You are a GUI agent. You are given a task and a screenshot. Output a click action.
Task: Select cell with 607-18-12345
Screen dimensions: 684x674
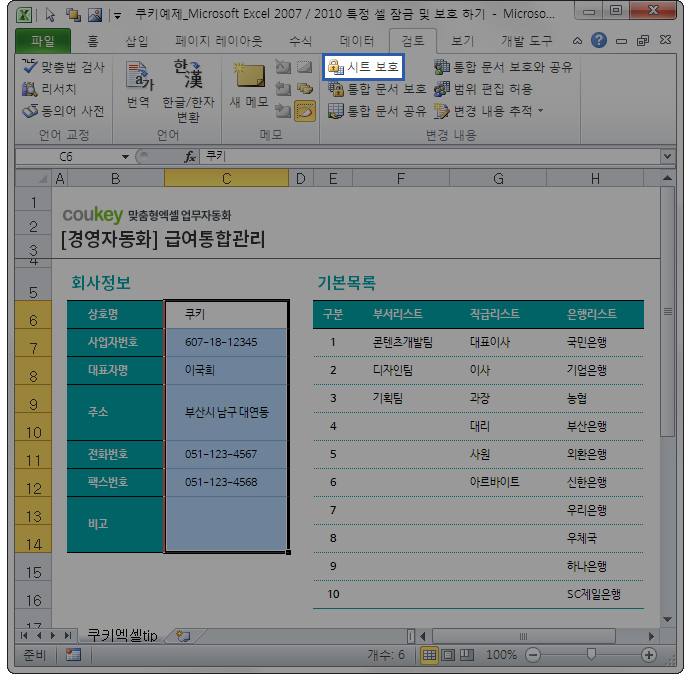[226, 342]
